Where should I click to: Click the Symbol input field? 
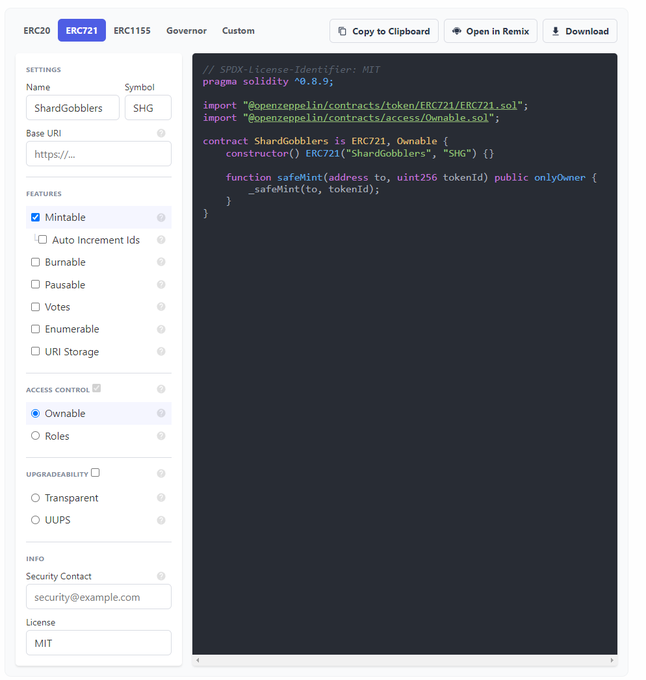(148, 108)
